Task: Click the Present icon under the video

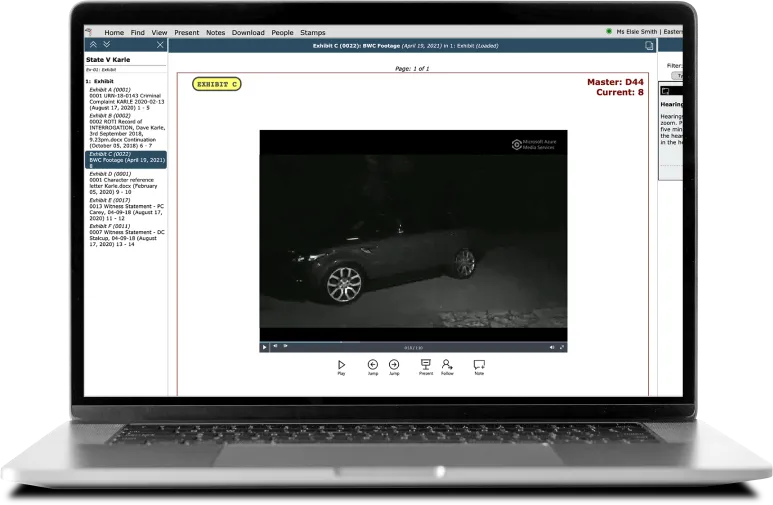Action: [x=425, y=365]
